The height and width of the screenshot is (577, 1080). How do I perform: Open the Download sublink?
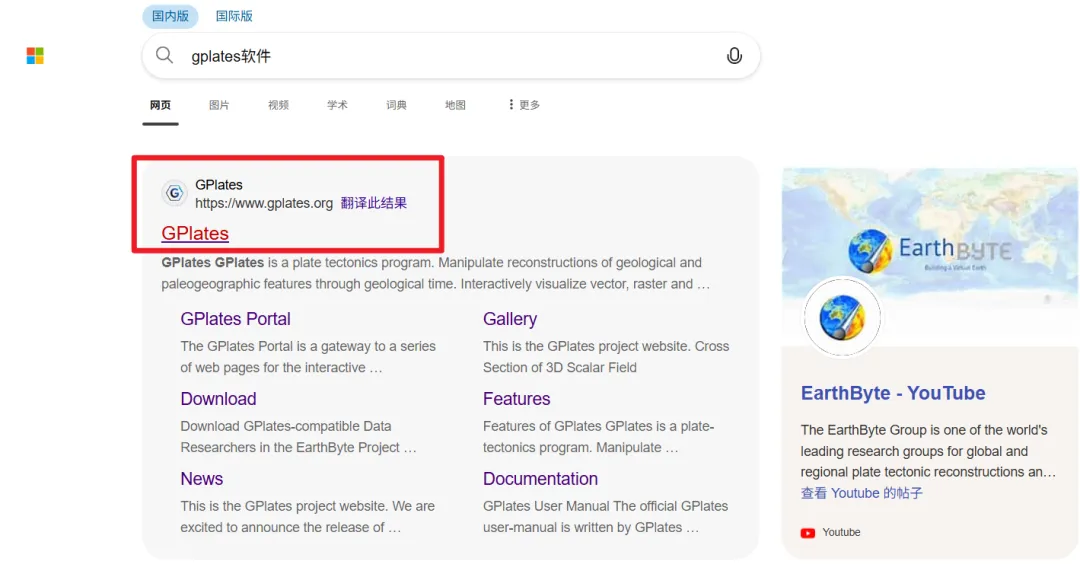[218, 399]
